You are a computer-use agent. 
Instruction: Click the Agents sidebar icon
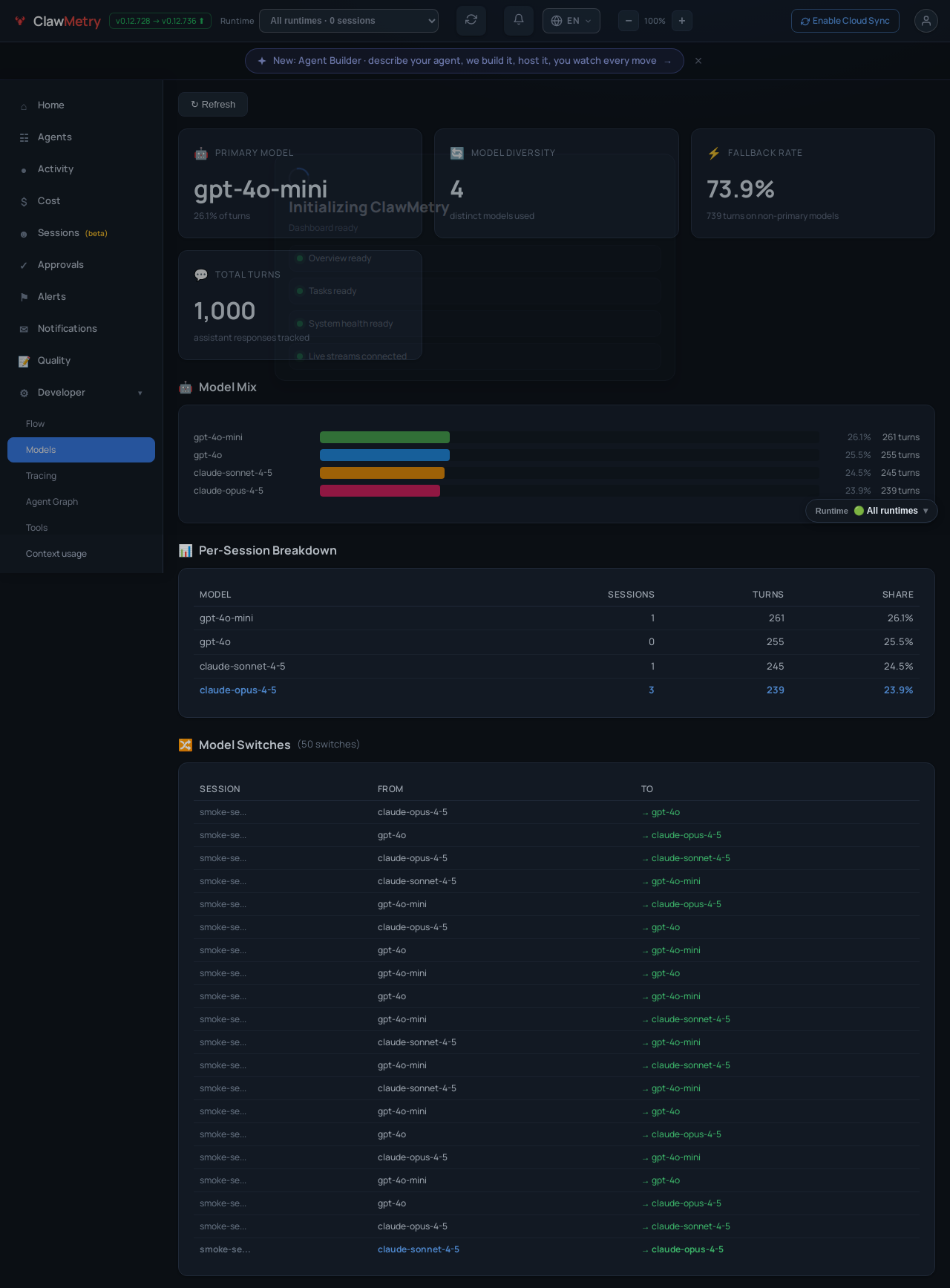[24, 138]
